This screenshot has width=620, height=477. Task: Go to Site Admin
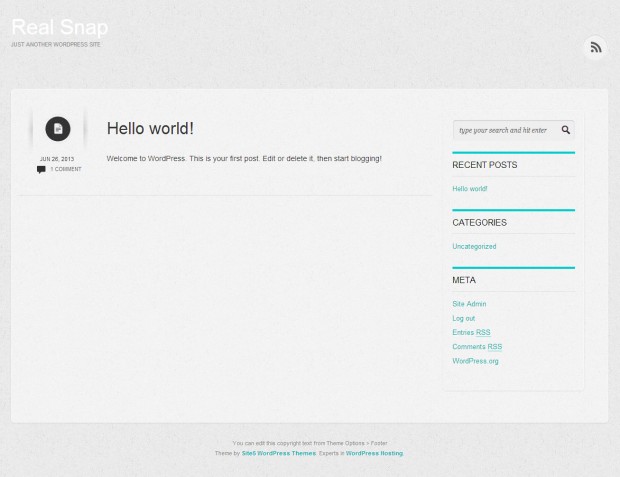(469, 304)
